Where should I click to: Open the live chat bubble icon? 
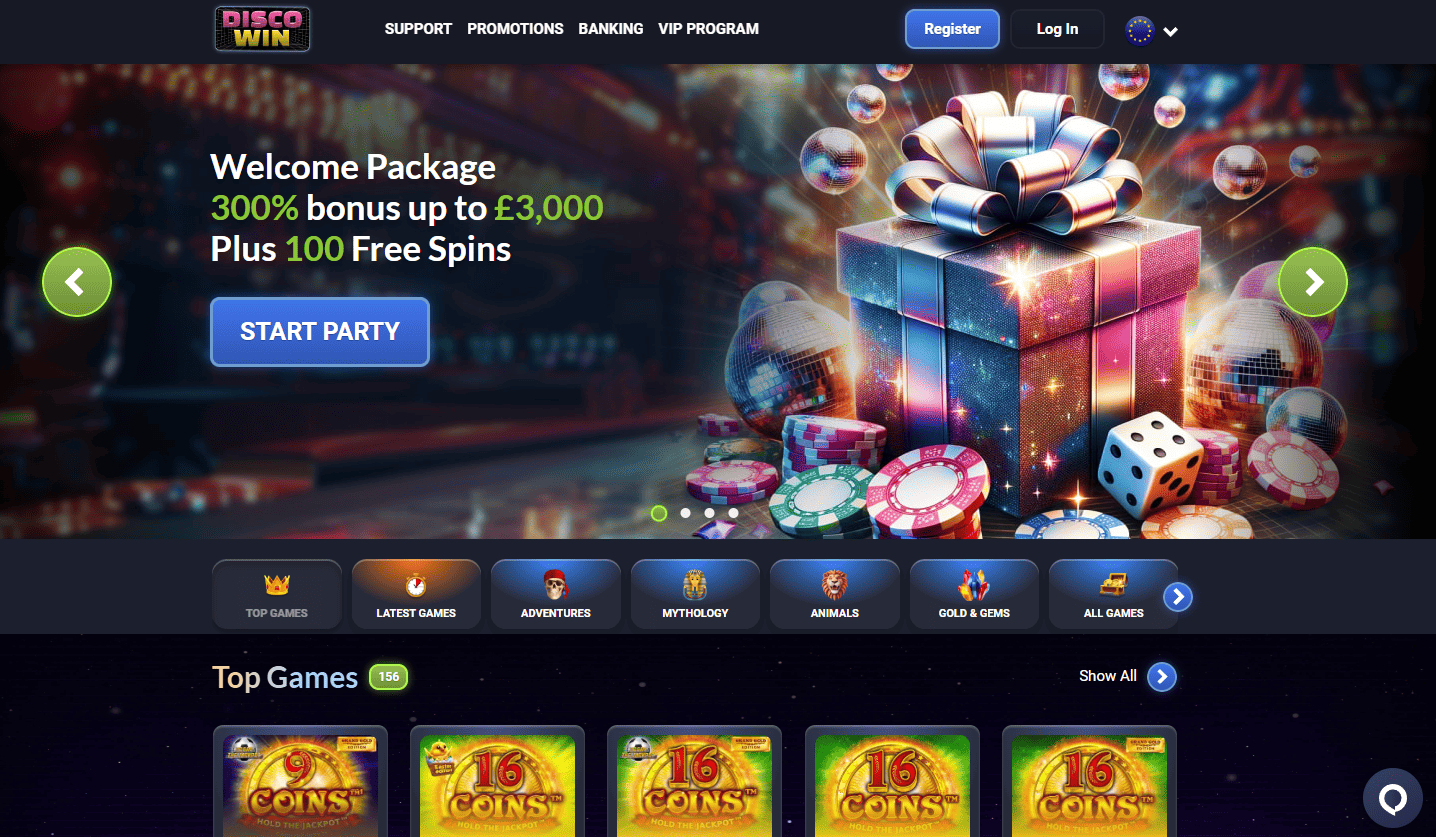[x=1393, y=798]
